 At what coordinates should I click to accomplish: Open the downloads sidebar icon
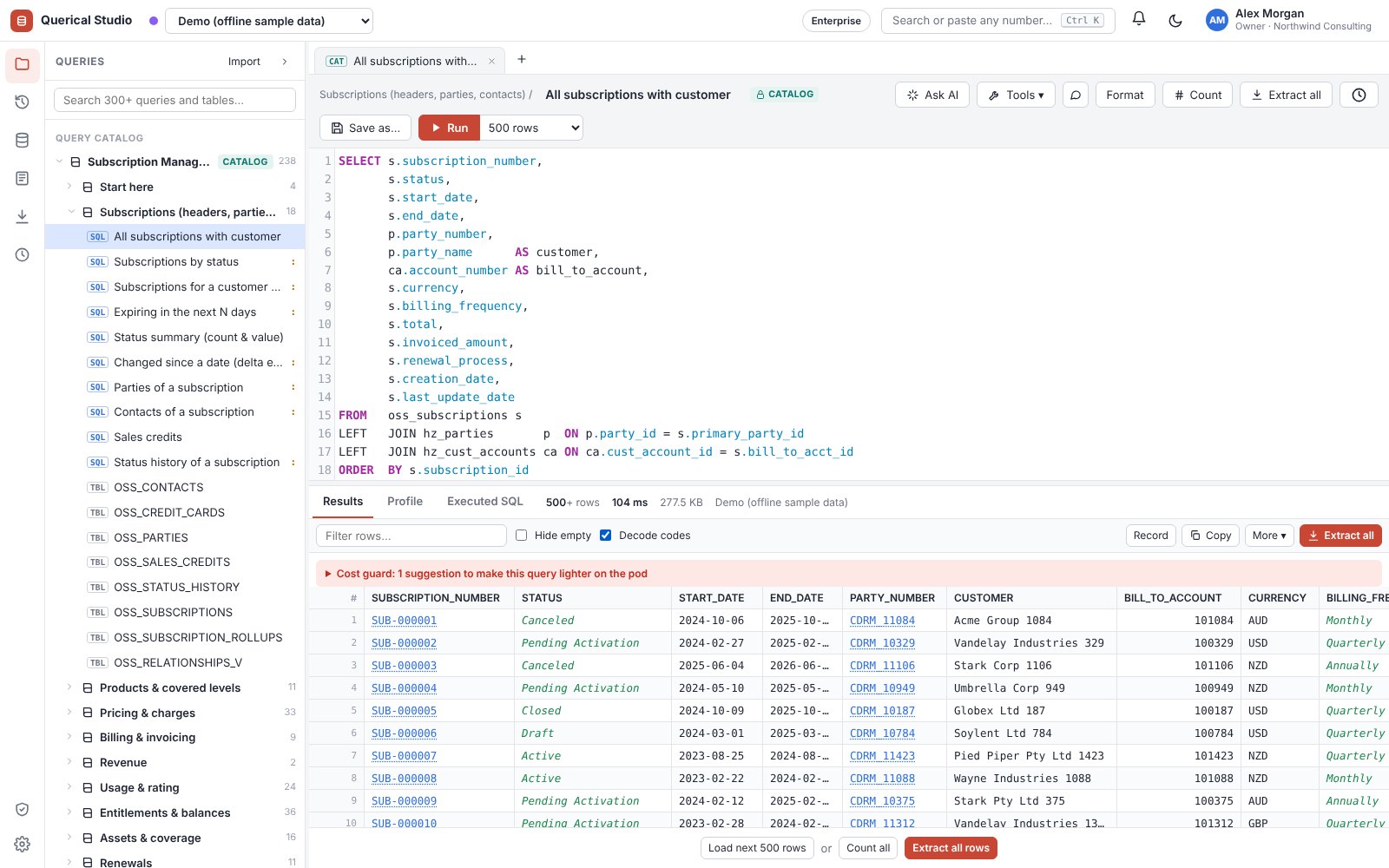coord(23,217)
